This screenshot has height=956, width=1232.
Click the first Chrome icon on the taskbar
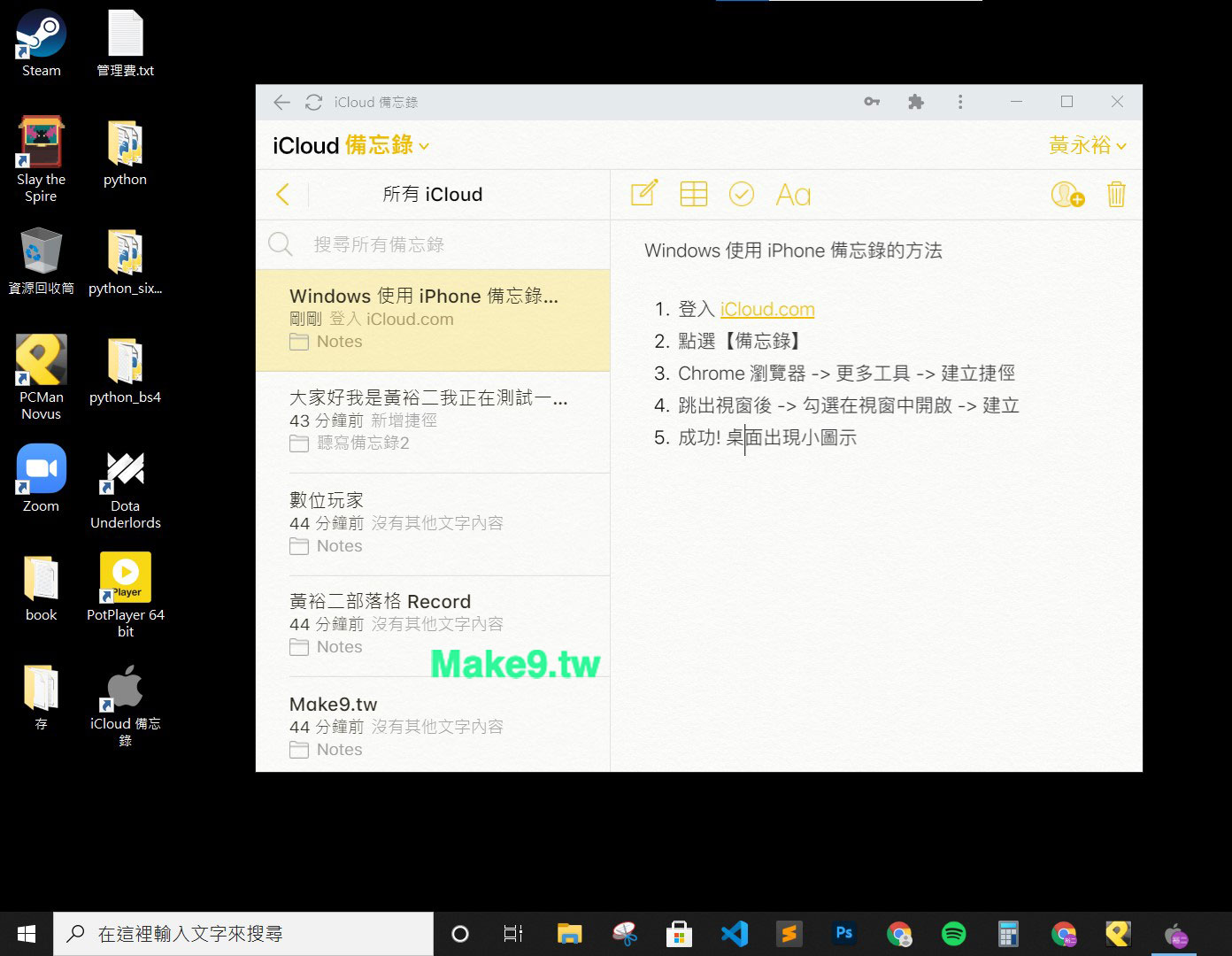(899, 934)
